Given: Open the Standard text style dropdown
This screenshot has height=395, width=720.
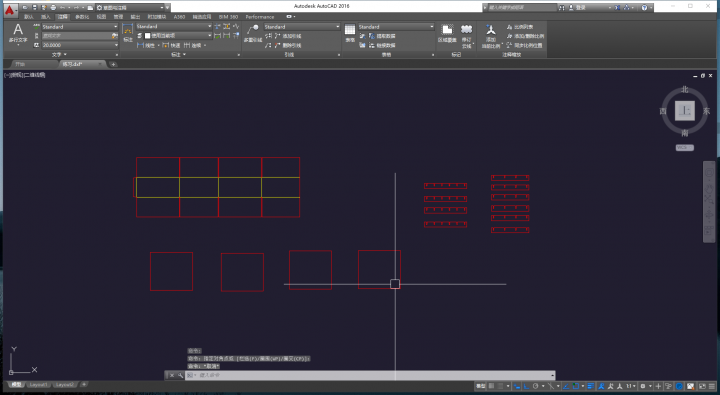Looking at the screenshot, I should 80,27.
